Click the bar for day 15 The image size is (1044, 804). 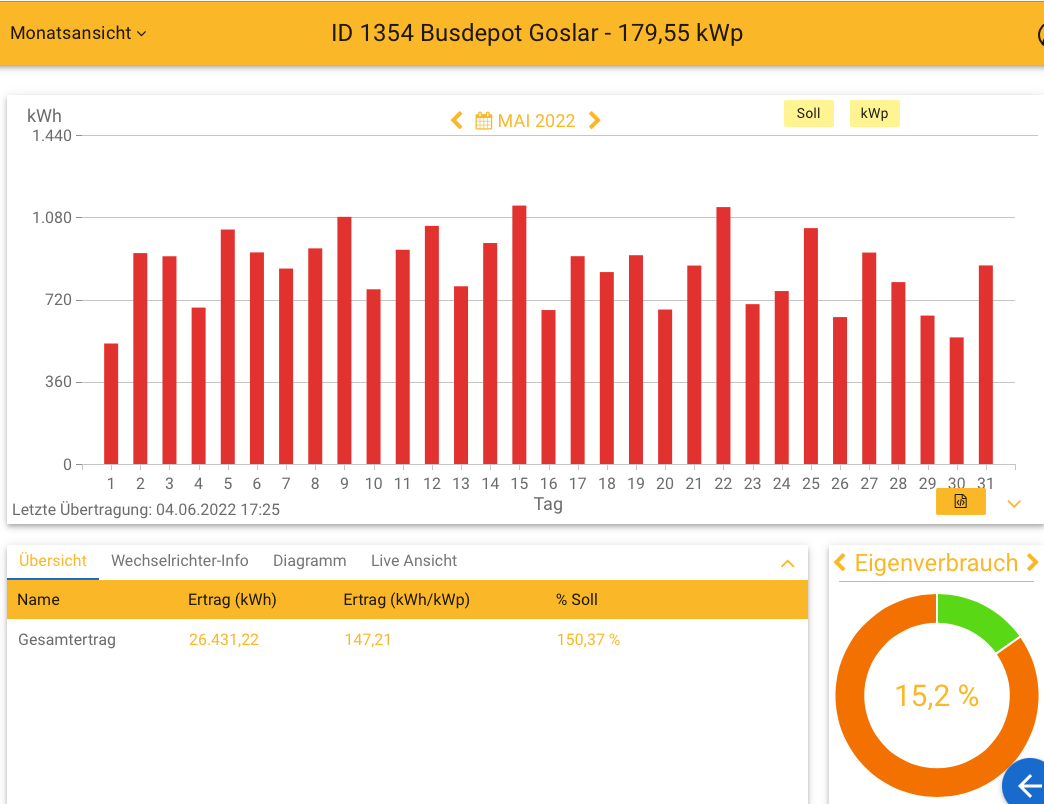click(x=519, y=334)
